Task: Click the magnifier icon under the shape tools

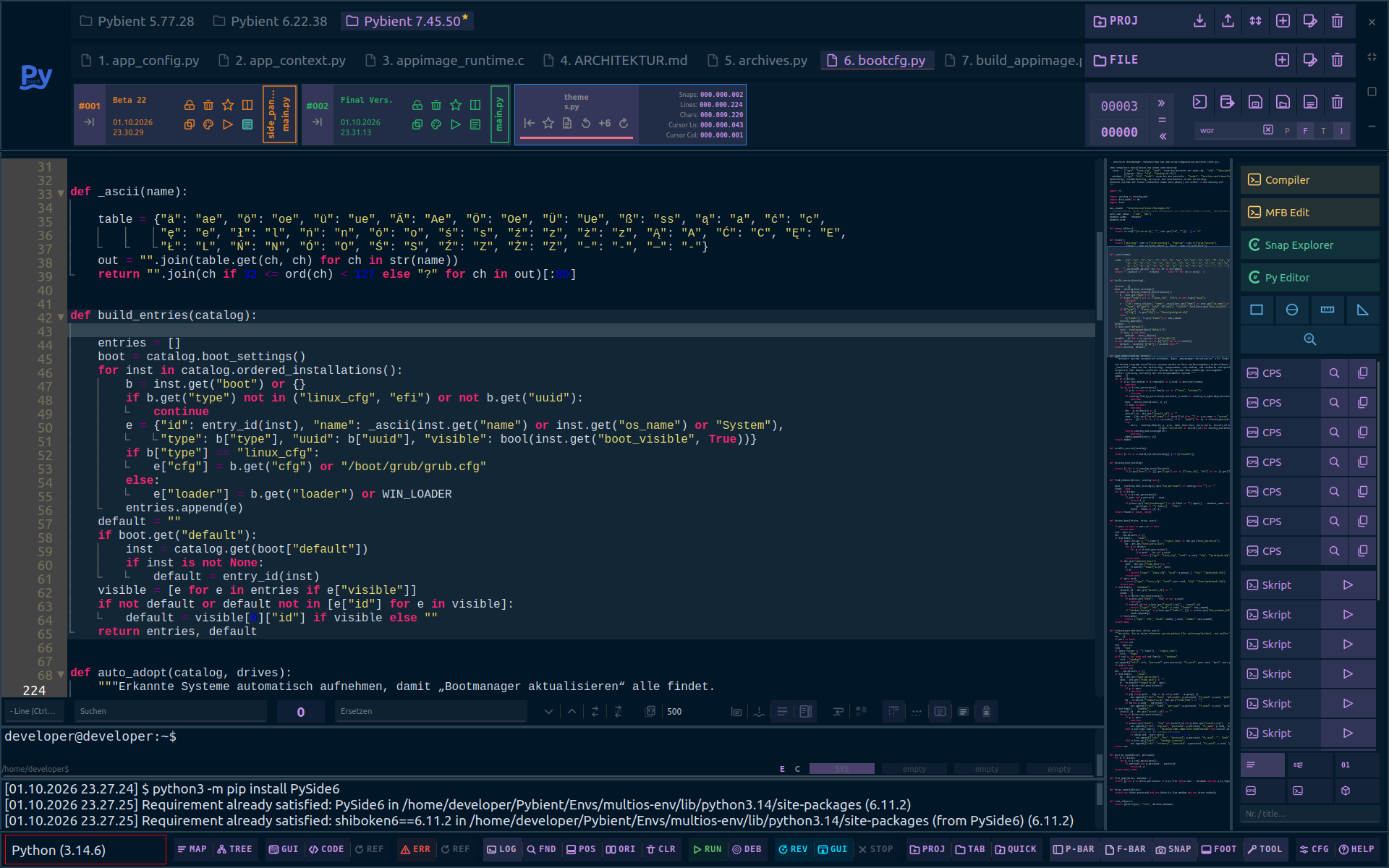Action: click(x=1310, y=339)
